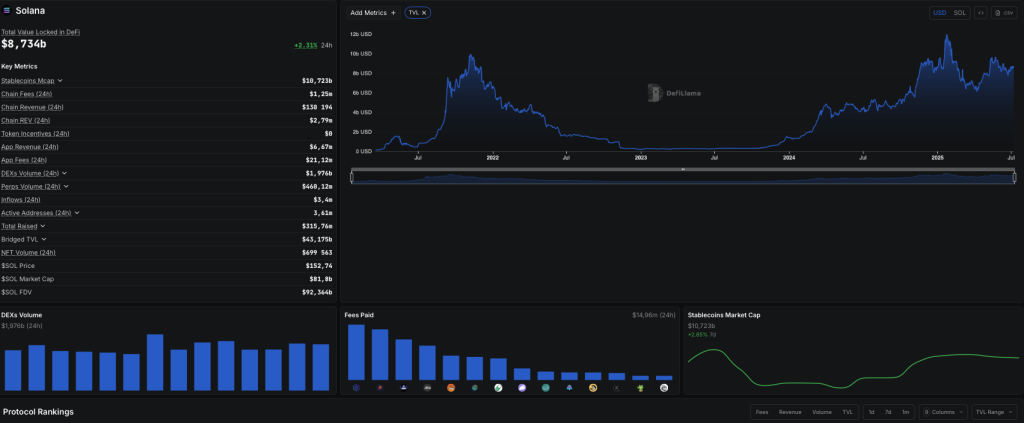Switch chart denomination to SOL
The width and height of the screenshot is (1024, 423).
pyautogui.click(x=959, y=12)
